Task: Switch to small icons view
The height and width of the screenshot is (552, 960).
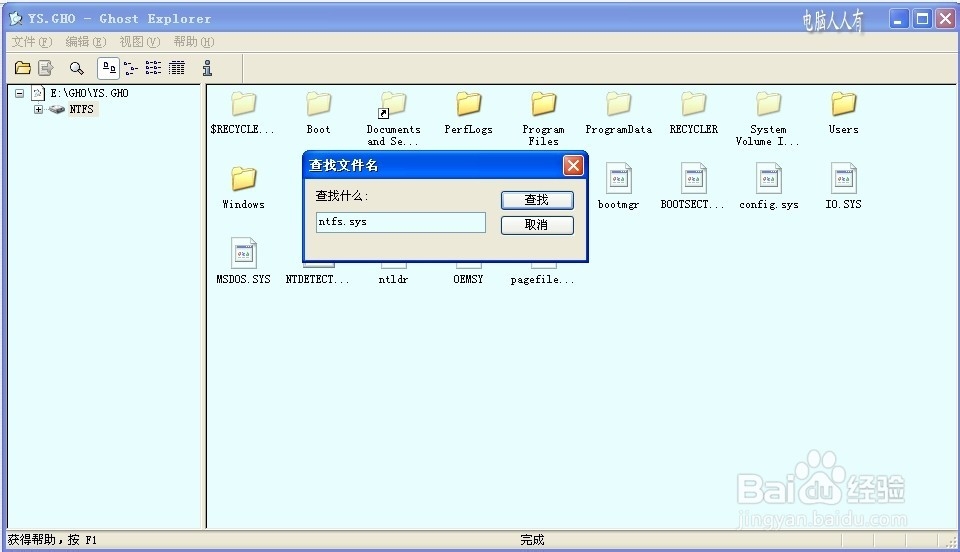Action: [130, 68]
